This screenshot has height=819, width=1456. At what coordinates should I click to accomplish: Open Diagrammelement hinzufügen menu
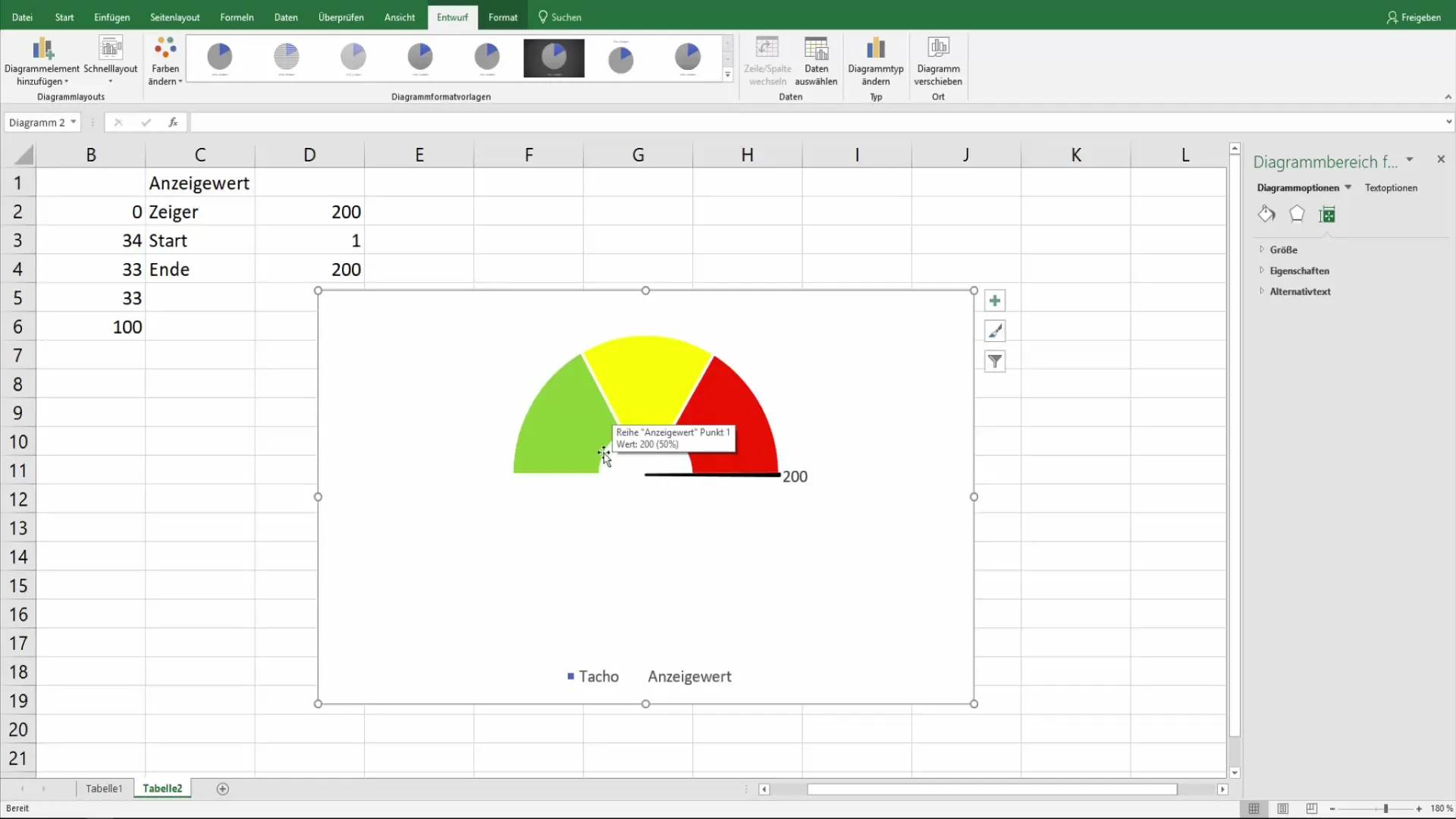(42, 61)
